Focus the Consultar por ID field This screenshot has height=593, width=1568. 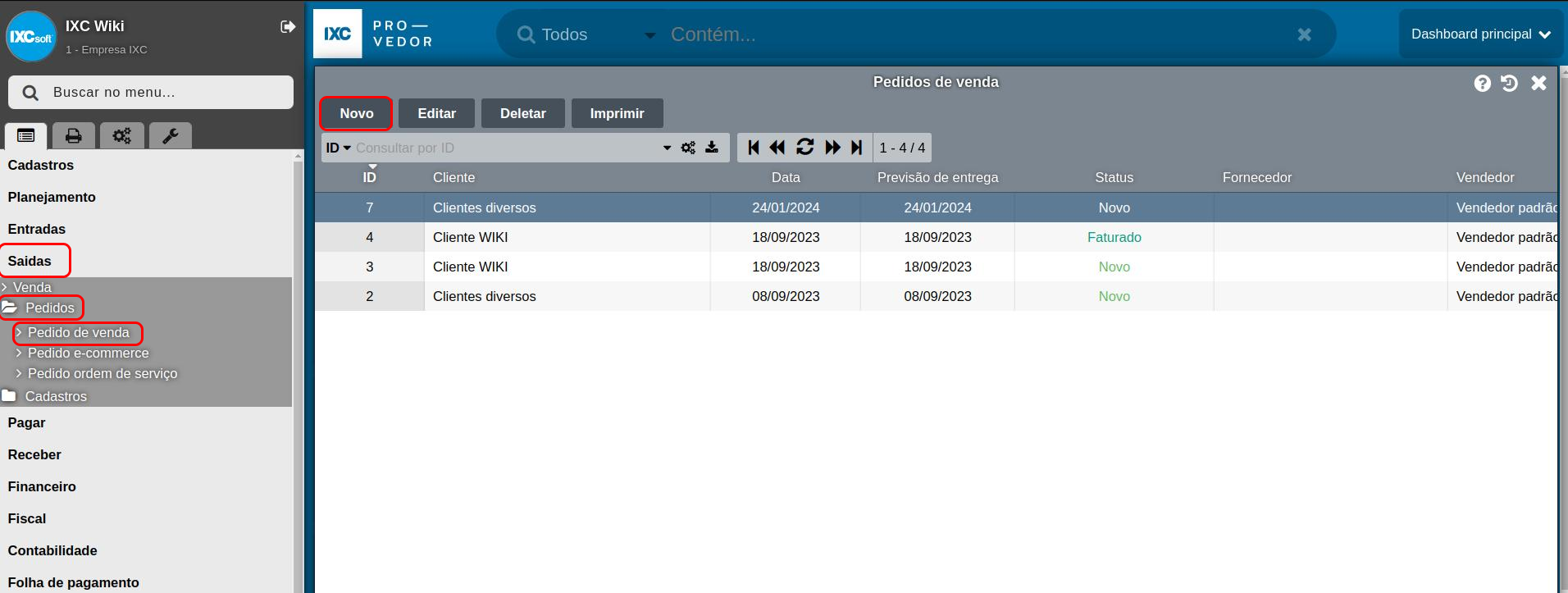(x=505, y=148)
